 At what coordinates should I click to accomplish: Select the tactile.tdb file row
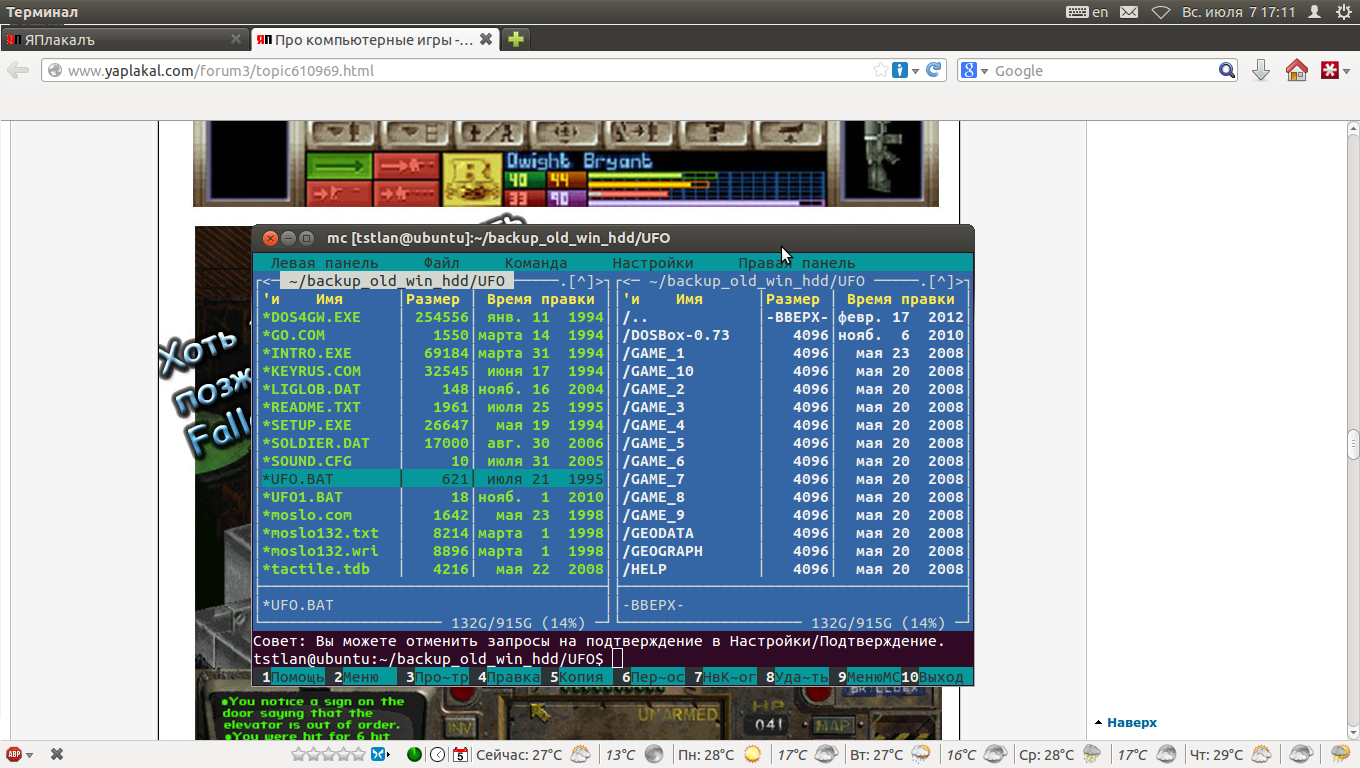click(433, 569)
